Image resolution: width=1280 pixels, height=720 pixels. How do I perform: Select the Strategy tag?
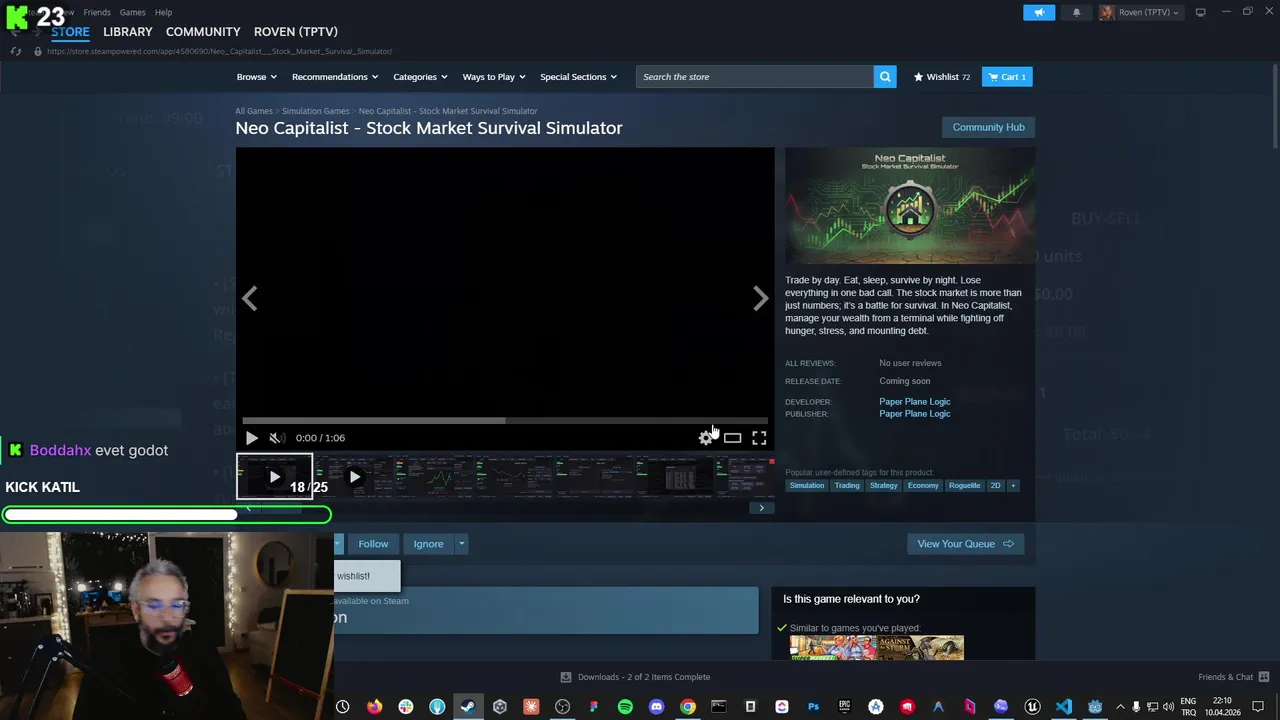pyautogui.click(x=884, y=486)
